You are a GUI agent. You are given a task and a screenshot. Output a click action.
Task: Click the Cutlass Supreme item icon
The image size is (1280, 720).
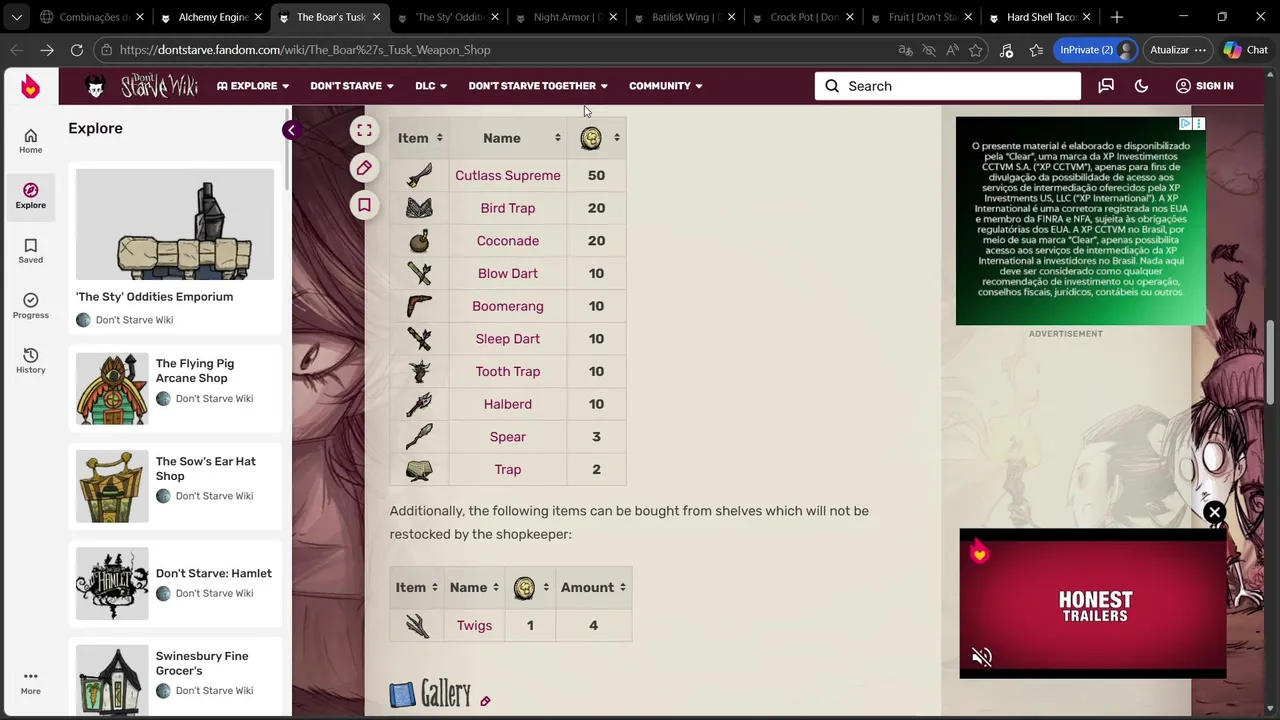419,175
